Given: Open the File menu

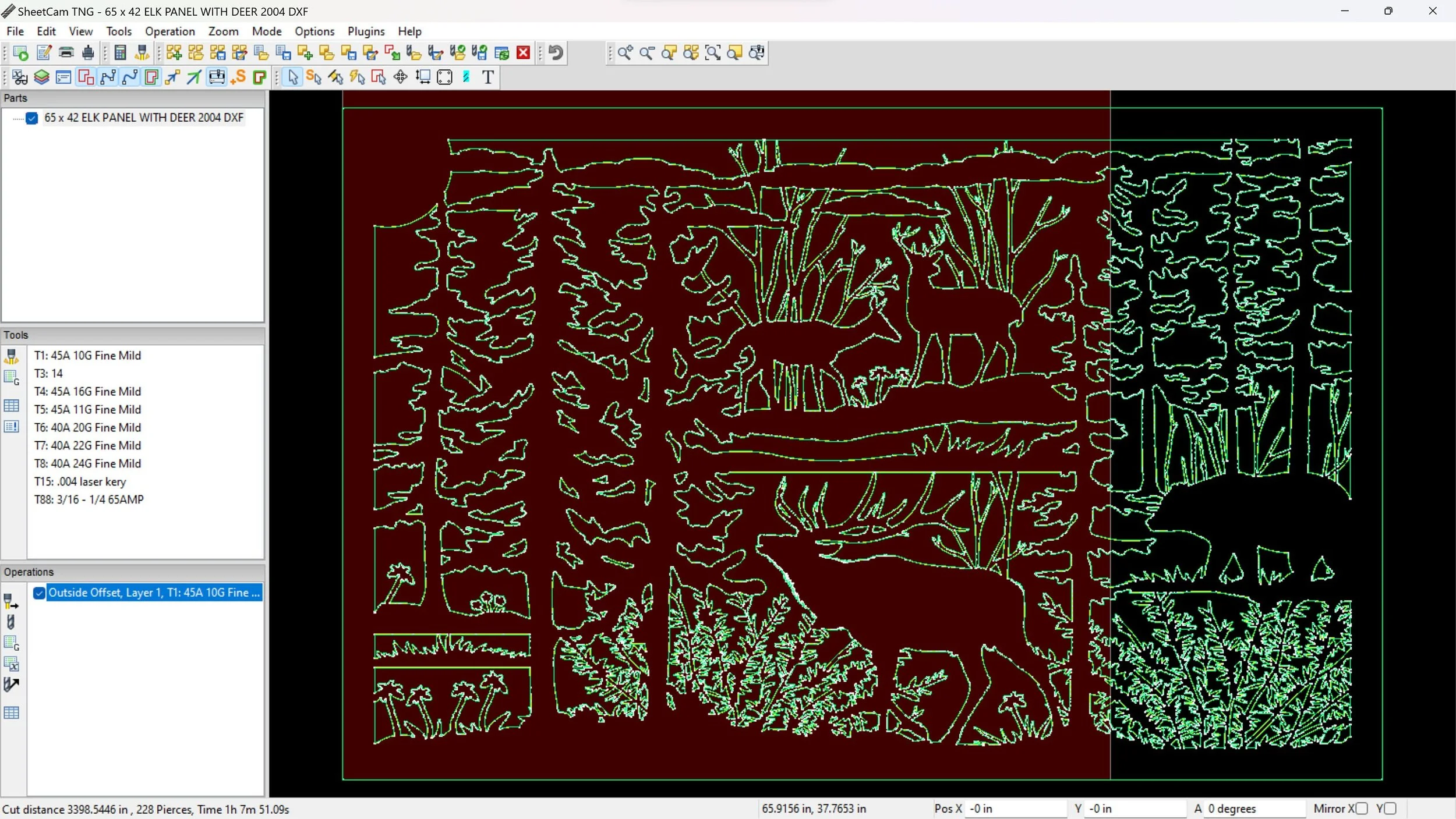Looking at the screenshot, I should 15,31.
